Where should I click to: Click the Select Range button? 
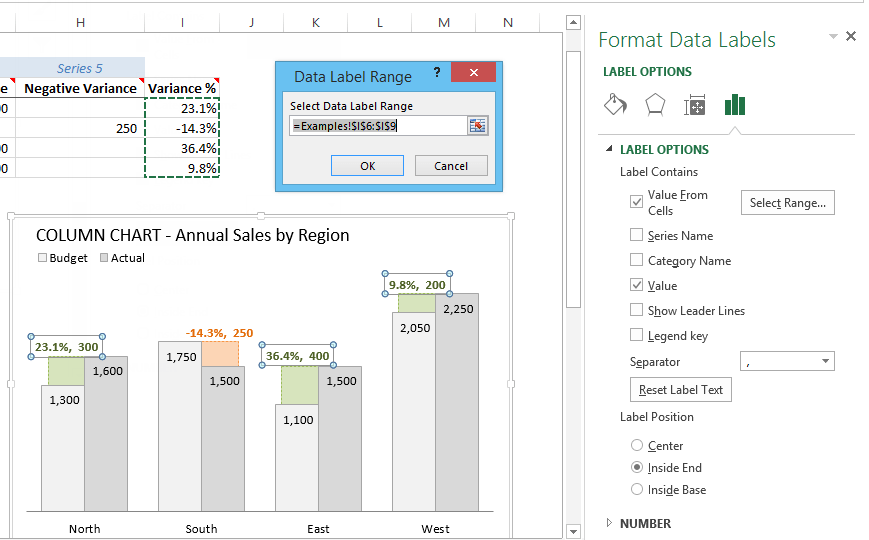click(788, 203)
